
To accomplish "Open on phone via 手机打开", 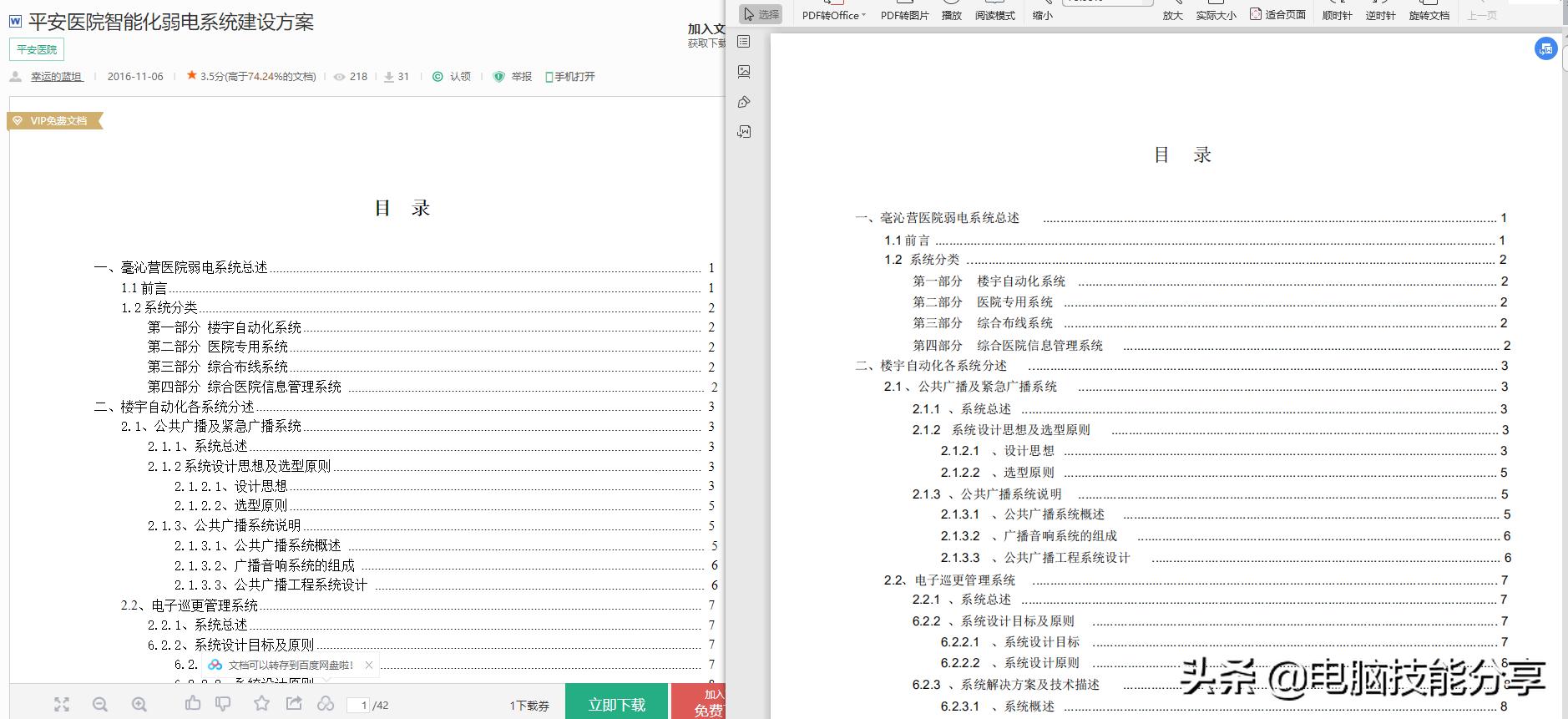I will pos(570,76).
